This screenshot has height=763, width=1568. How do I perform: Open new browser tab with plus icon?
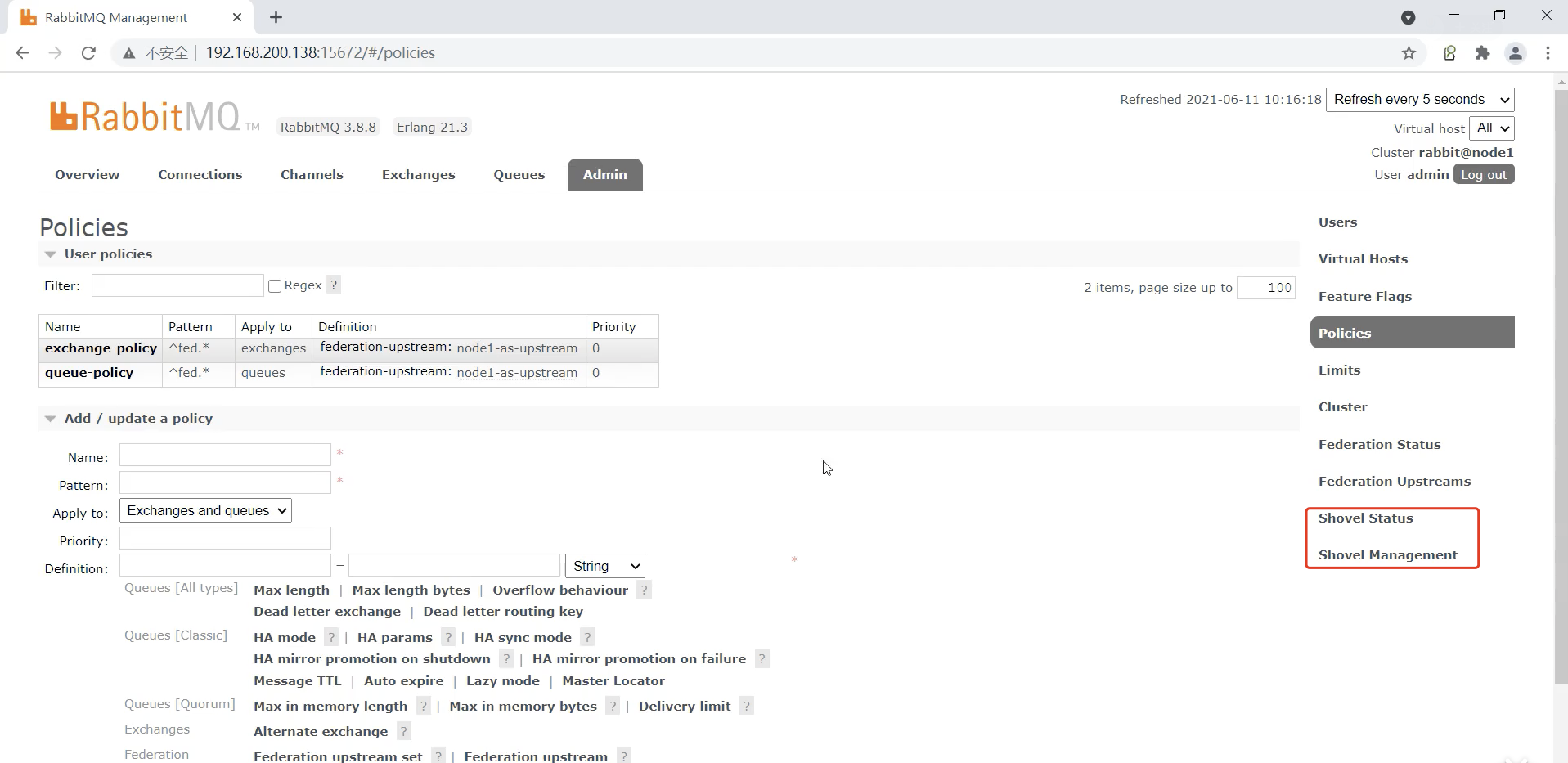(276, 17)
